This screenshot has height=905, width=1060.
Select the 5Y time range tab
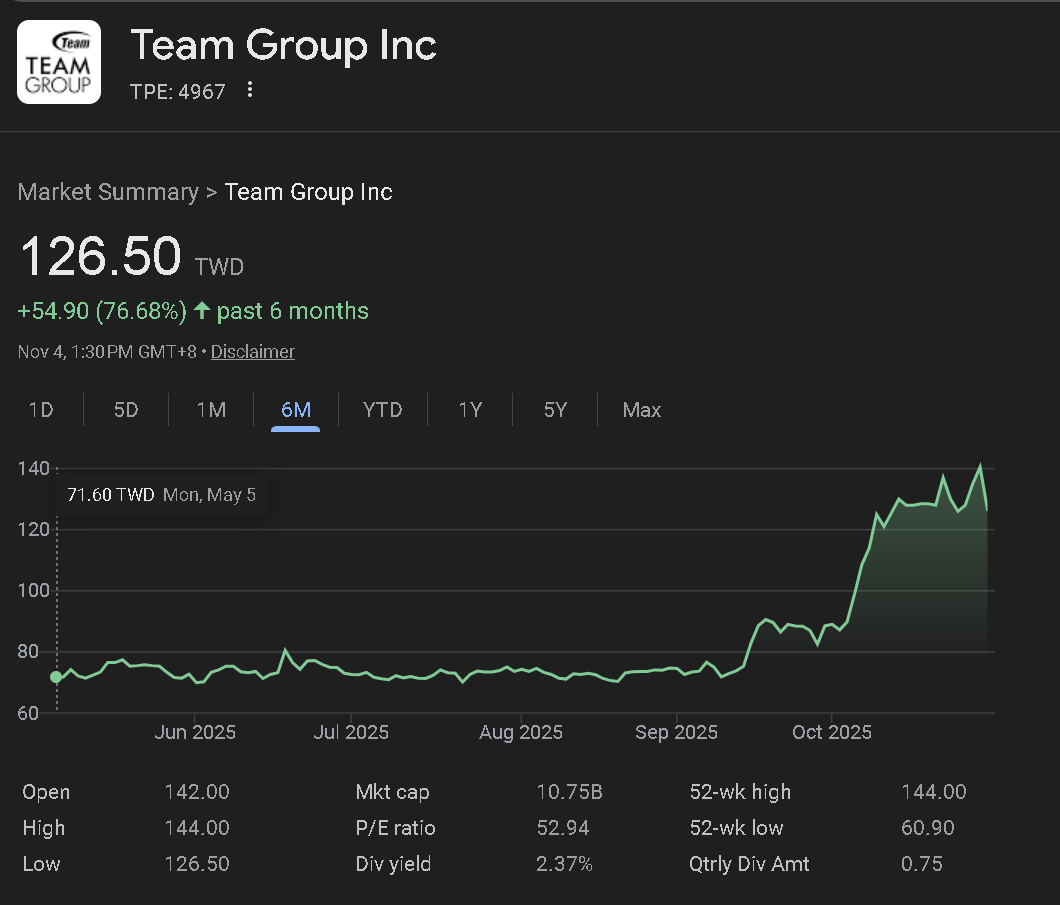[x=555, y=410]
